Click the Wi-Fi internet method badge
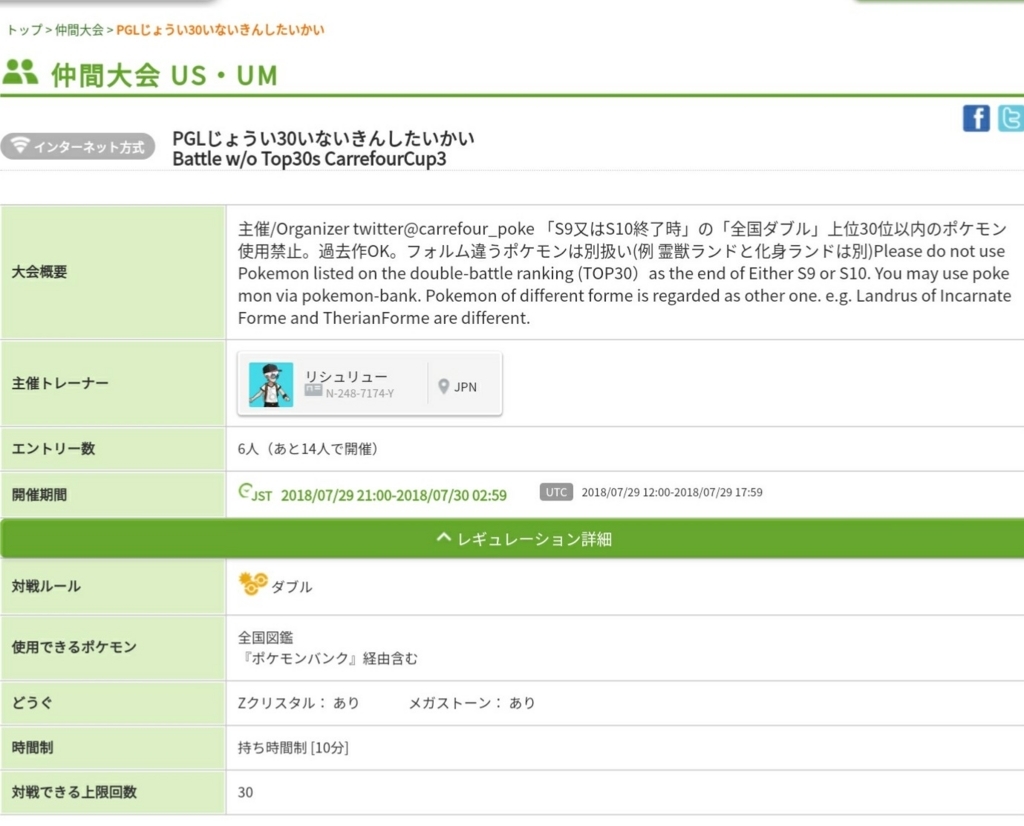Image resolution: width=1024 pixels, height=826 pixels. coord(78,146)
